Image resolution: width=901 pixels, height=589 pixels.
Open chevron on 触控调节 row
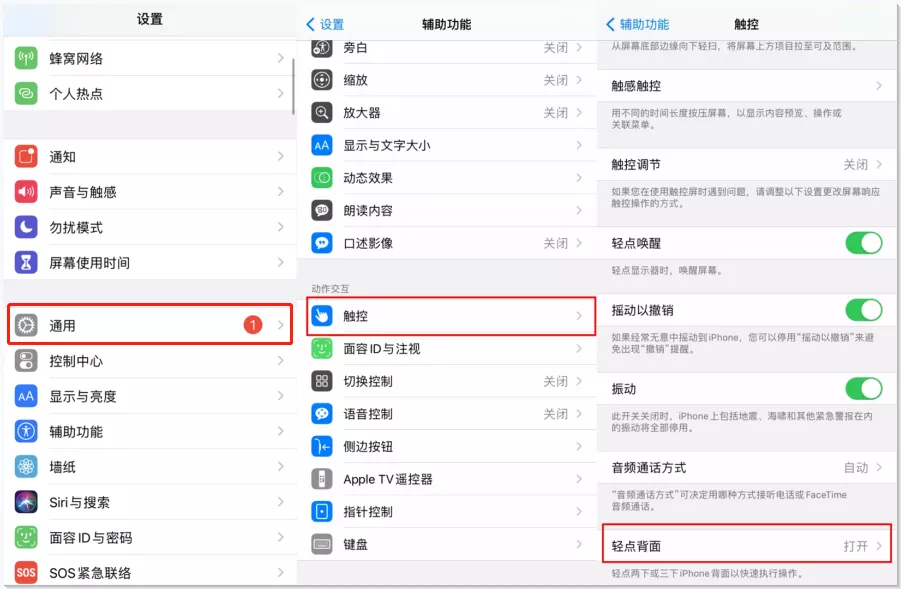(879, 164)
